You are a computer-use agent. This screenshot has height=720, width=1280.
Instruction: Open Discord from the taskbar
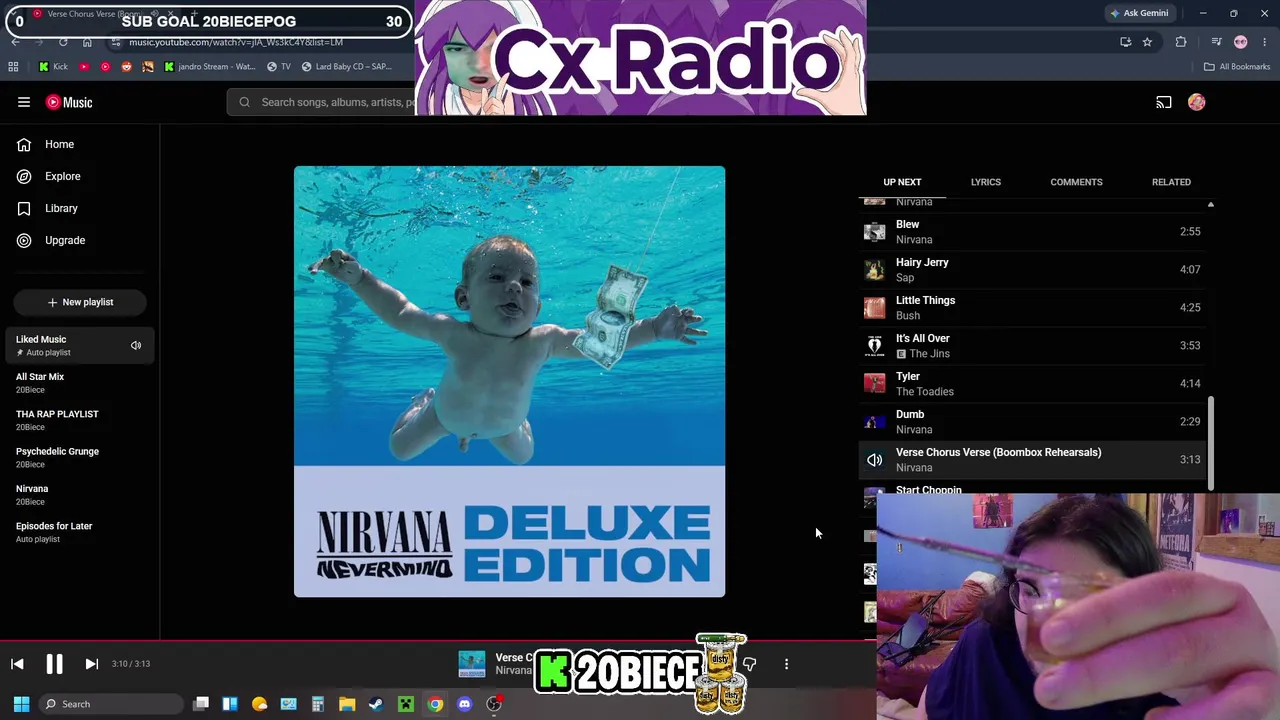click(464, 704)
